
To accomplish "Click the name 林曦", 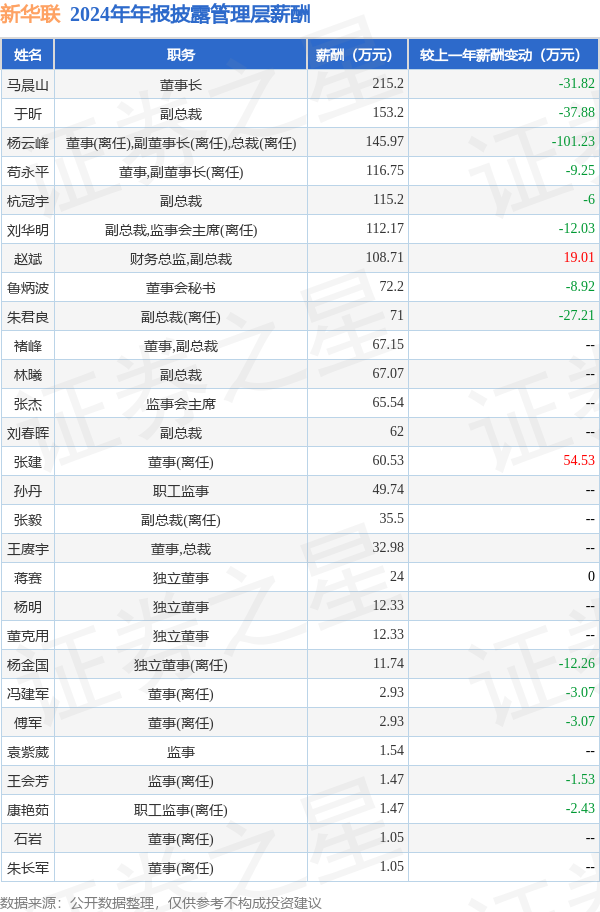I will (28, 375).
